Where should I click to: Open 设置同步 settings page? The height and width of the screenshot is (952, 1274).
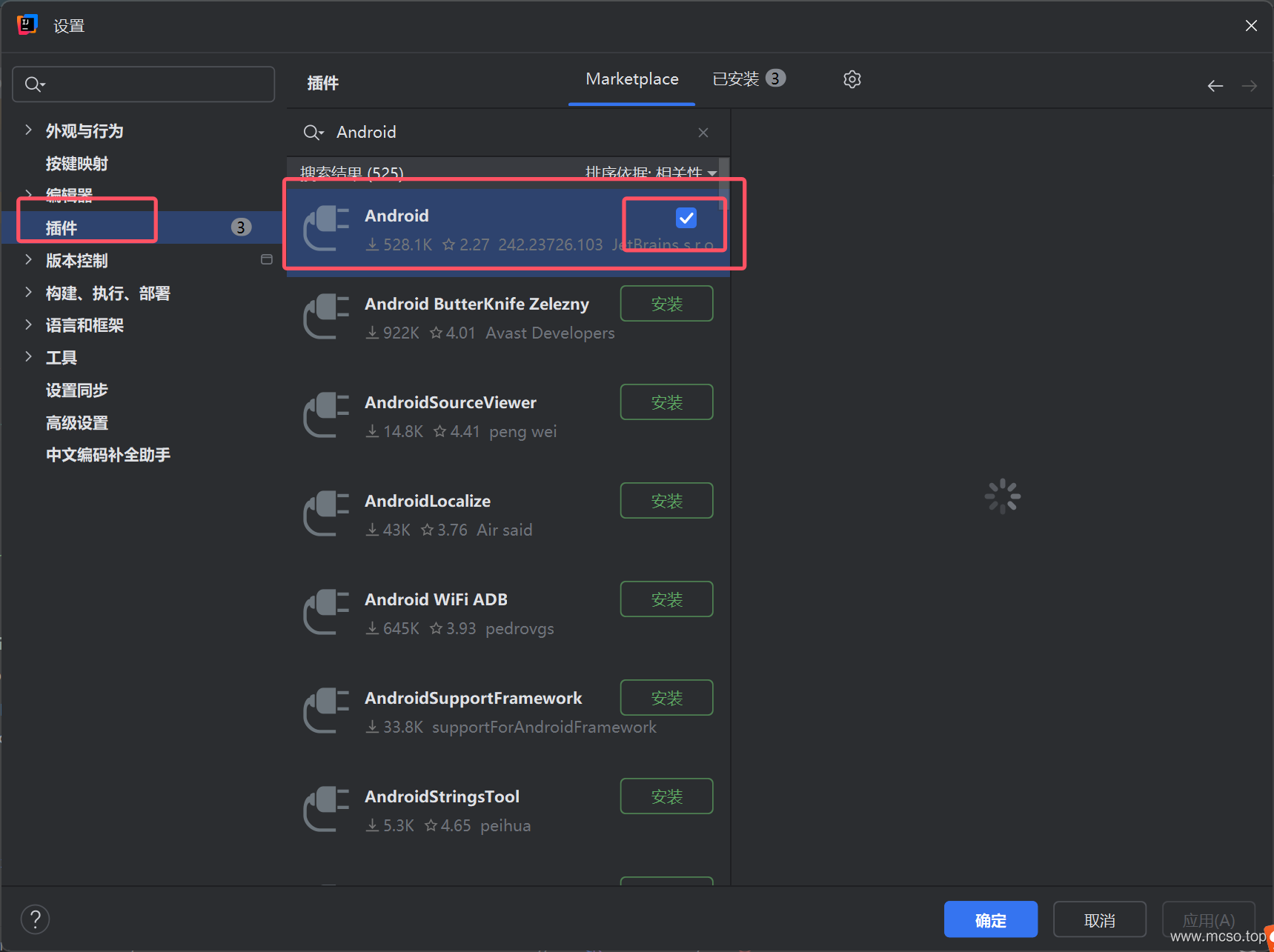click(77, 390)
